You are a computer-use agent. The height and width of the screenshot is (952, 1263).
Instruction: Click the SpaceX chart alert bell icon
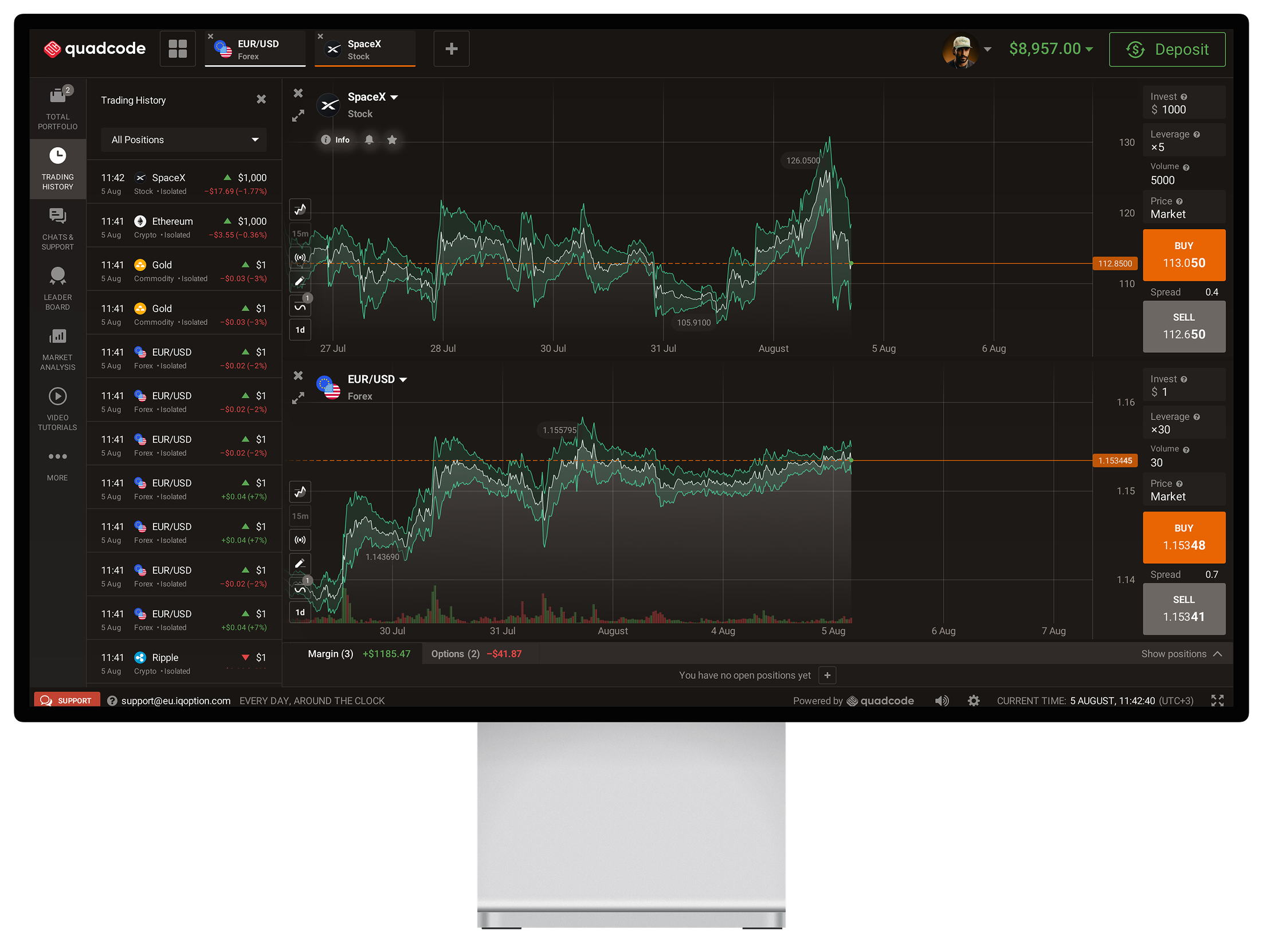[x=369, y=140]
